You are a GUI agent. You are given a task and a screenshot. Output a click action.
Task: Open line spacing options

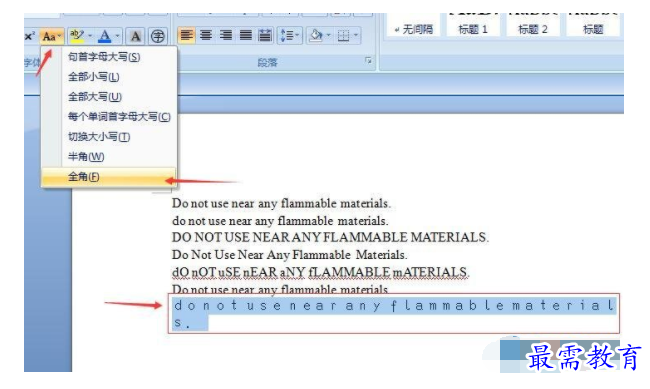[x=289, y=35]
